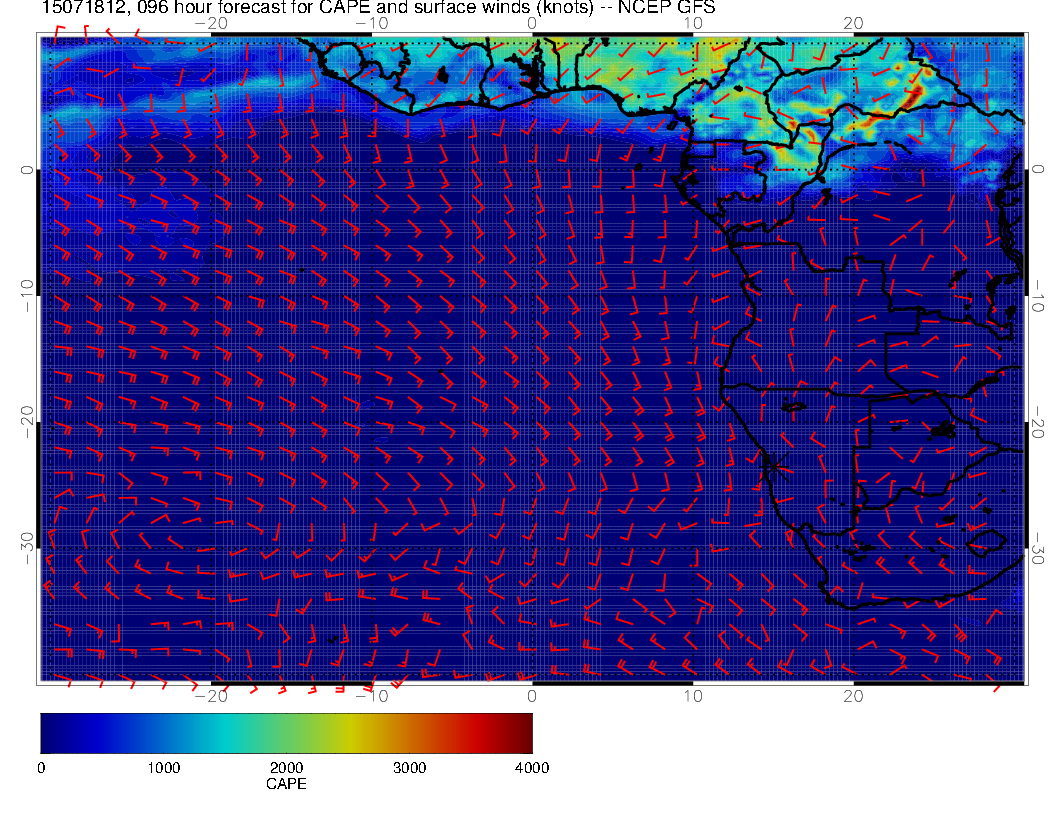Screen dimensions: 1056x816
Task: Click the small lake outline in northern Namibia
Action: 795,407
